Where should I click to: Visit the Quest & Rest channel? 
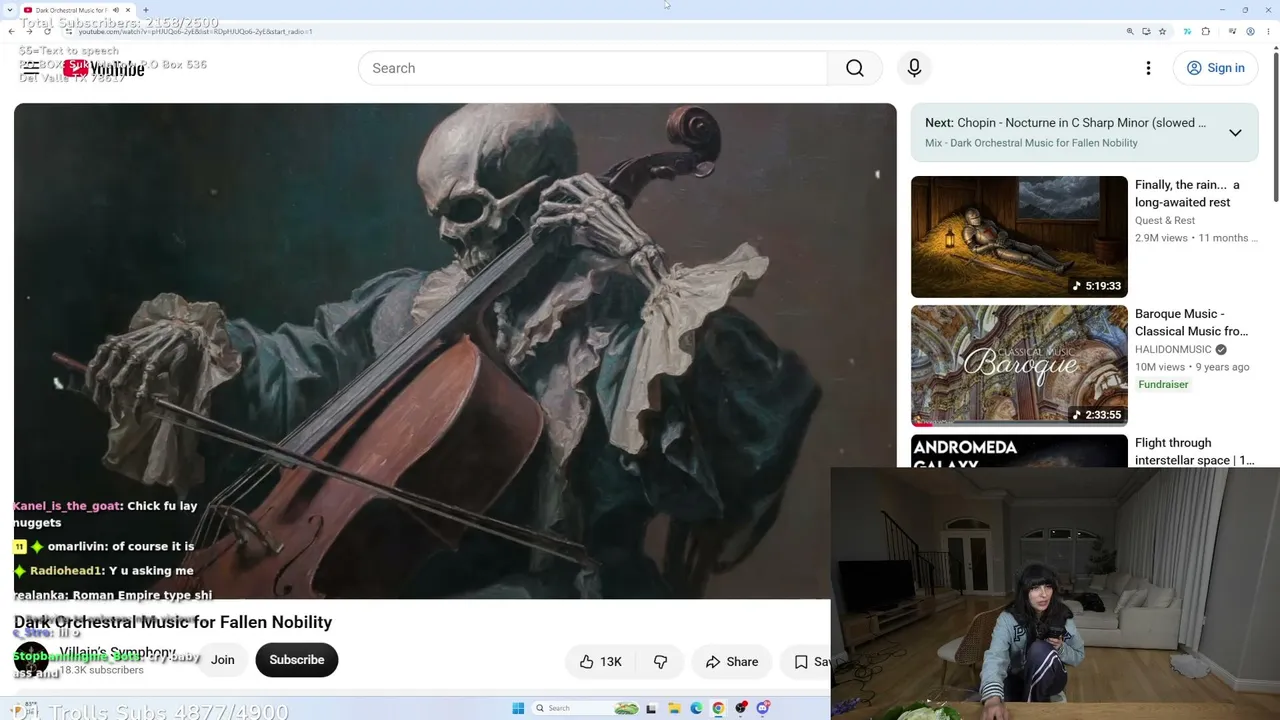[x=1165, y=221]
